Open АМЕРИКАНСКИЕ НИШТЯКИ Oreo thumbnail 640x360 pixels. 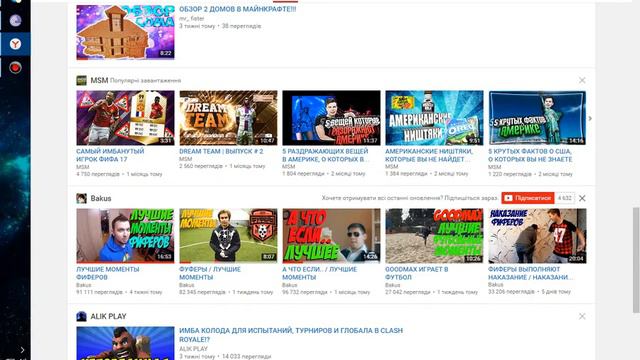[x=434, y=118]
